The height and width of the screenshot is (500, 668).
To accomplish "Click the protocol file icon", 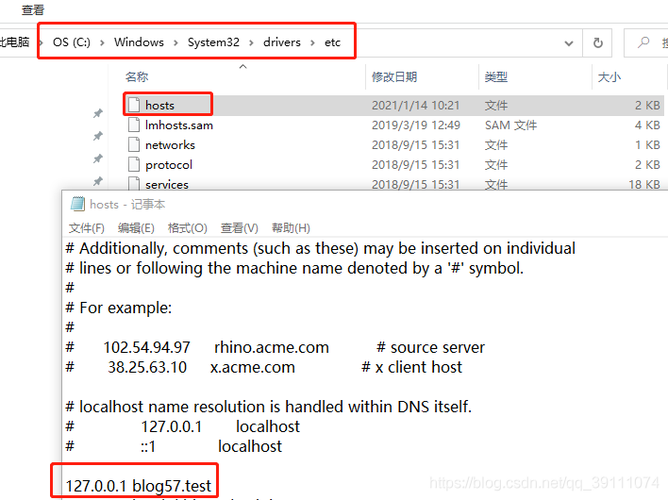I will tap(134, 164).
